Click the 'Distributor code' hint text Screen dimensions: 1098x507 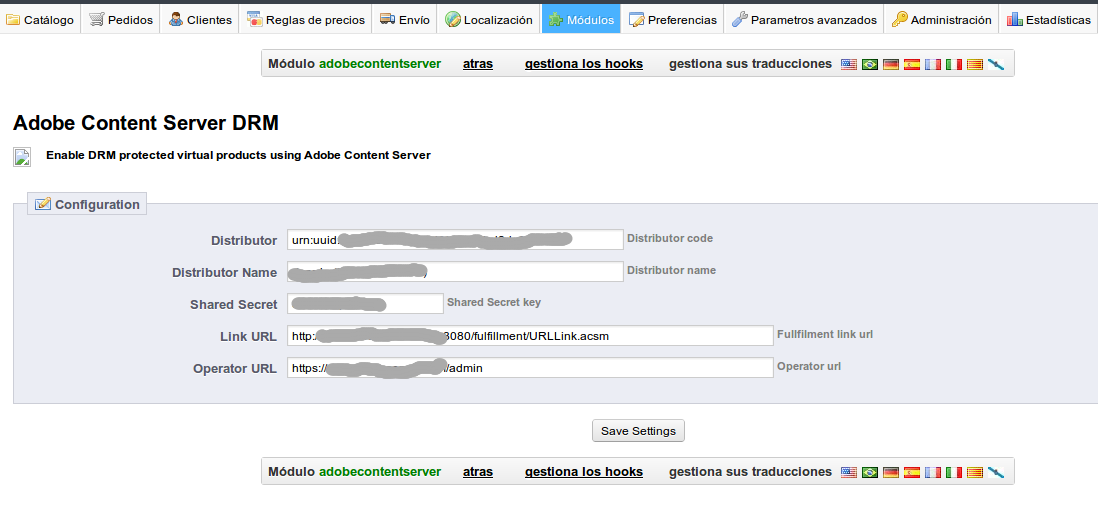click(670, 238)
